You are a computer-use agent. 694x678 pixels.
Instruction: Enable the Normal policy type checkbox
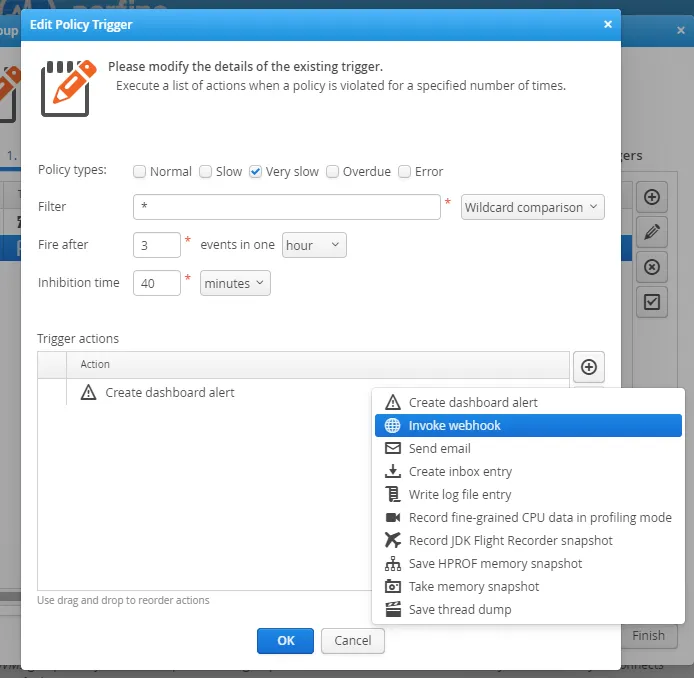point(139,171)
